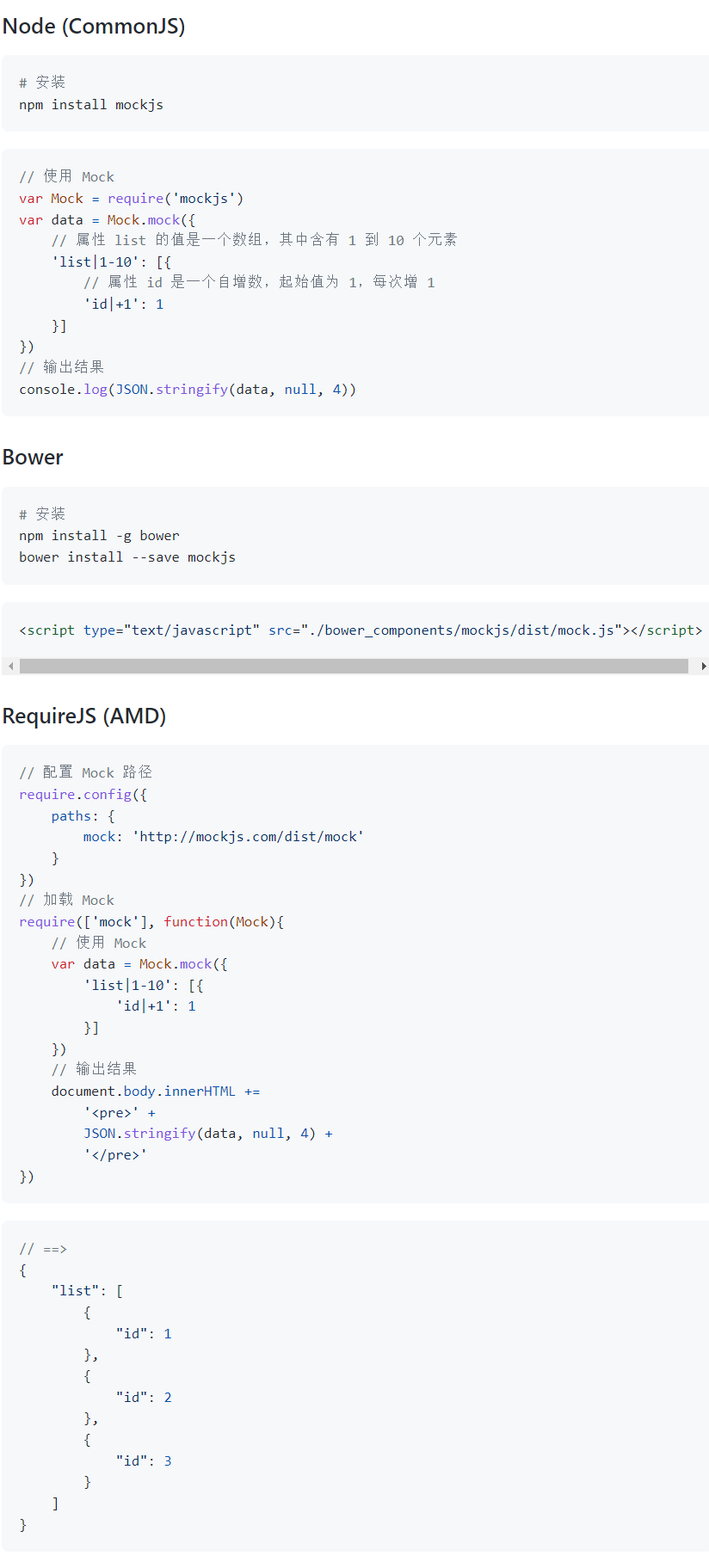The image size is (709, 1568).
Task: Click the horizontal scrollbar left arrow
Action: (10, 667)
